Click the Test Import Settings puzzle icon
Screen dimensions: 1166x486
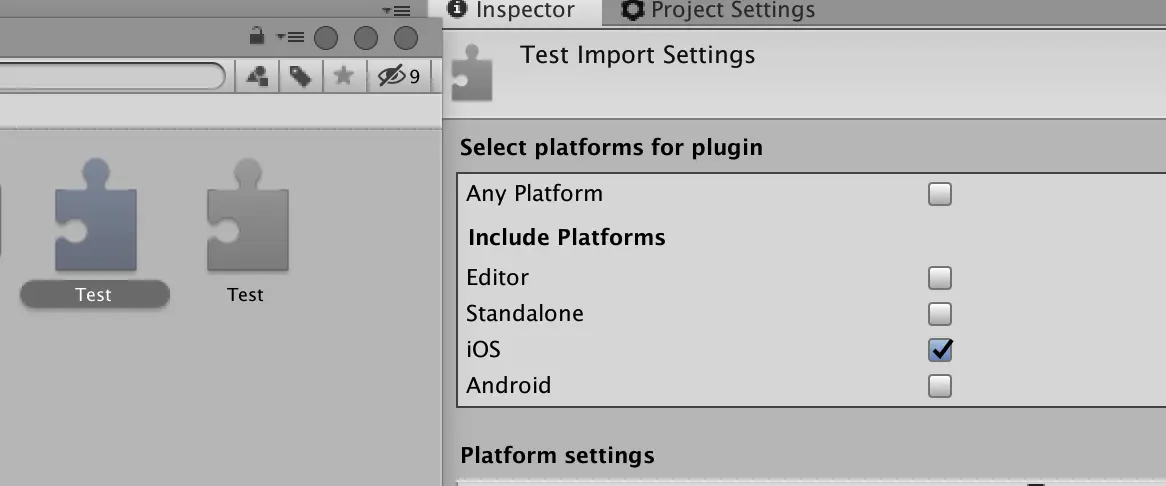tap(471, 73)
